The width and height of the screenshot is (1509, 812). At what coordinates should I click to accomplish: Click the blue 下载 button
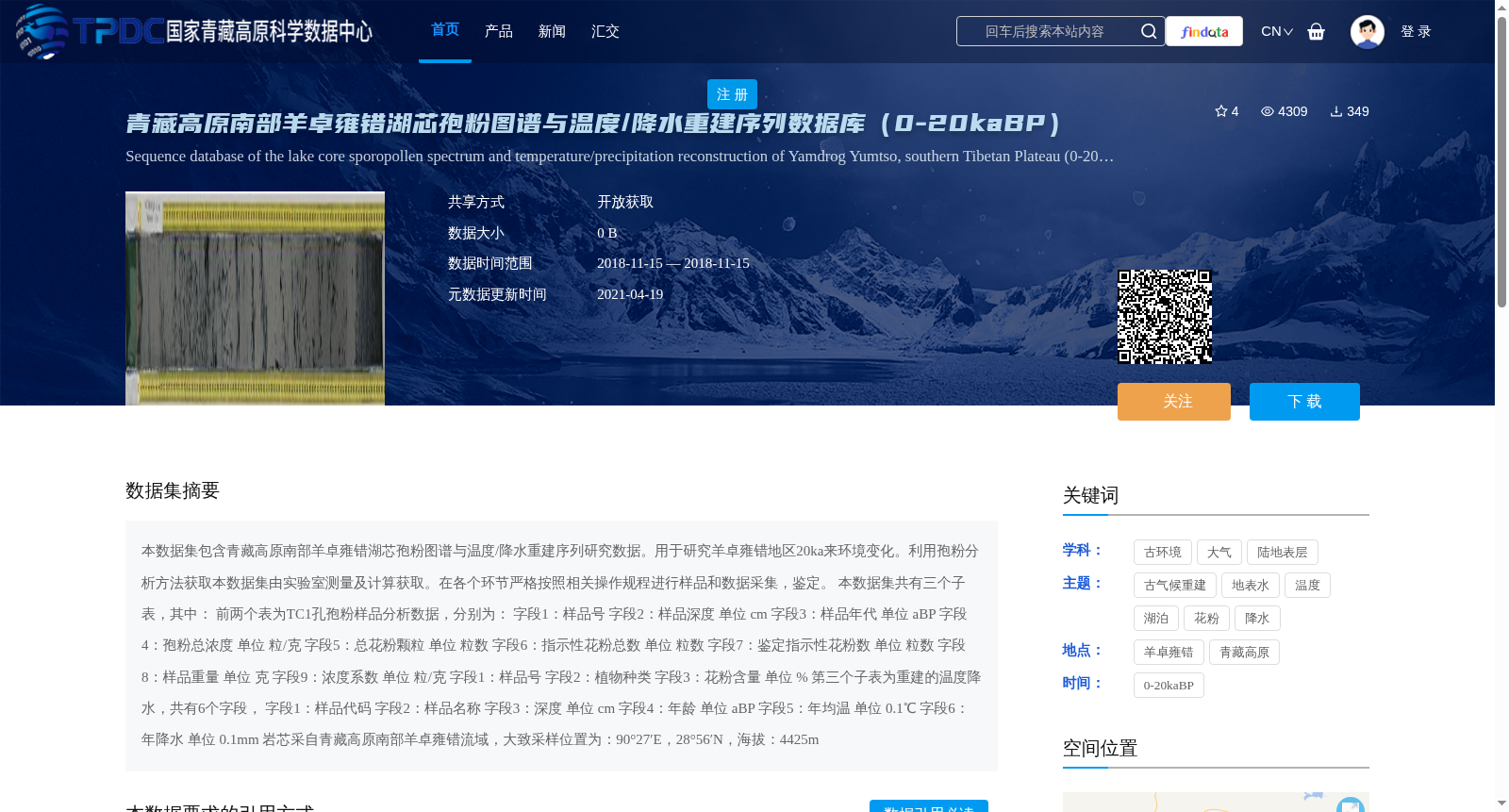[1304, 402]
